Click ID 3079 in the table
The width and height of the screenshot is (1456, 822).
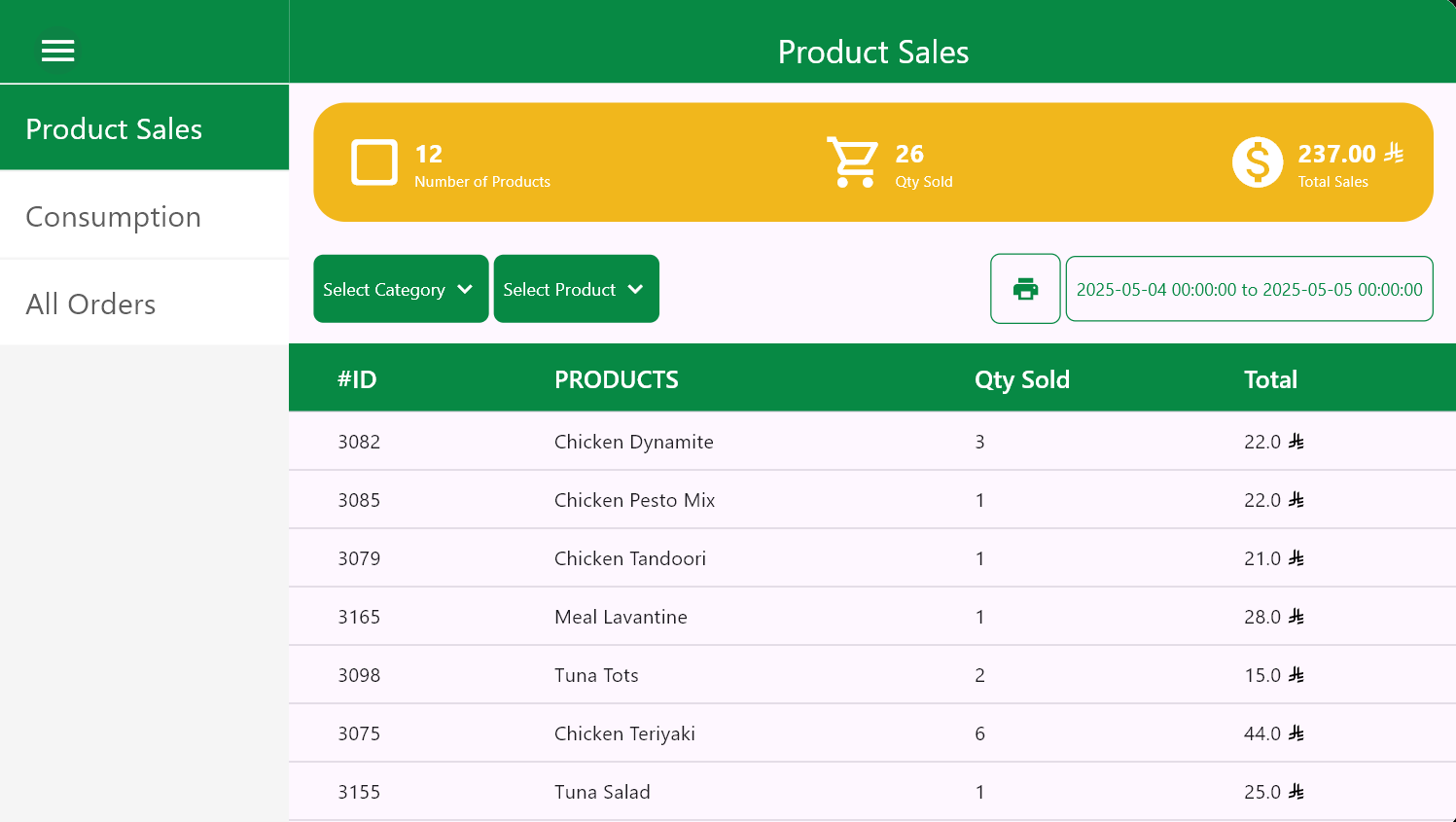click(359, 558)
